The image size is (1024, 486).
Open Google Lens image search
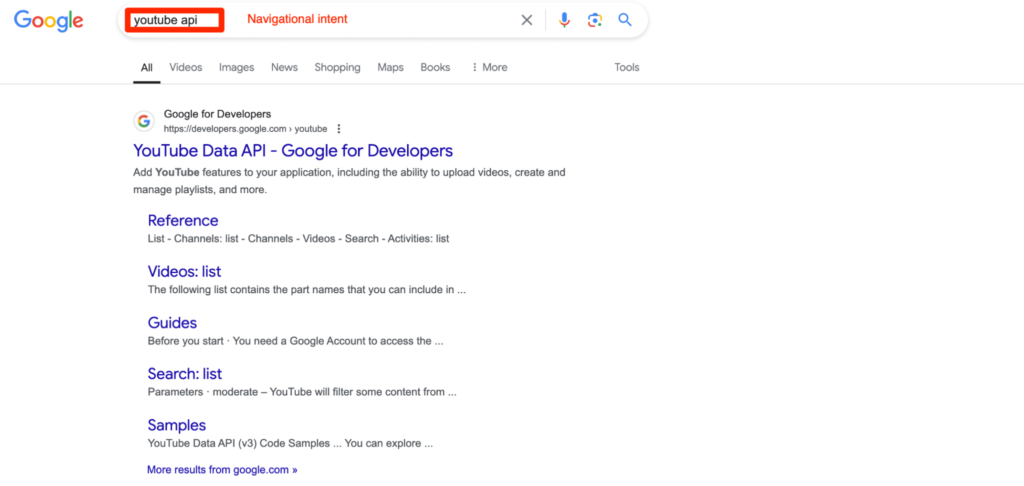click(x=595, y=20)
